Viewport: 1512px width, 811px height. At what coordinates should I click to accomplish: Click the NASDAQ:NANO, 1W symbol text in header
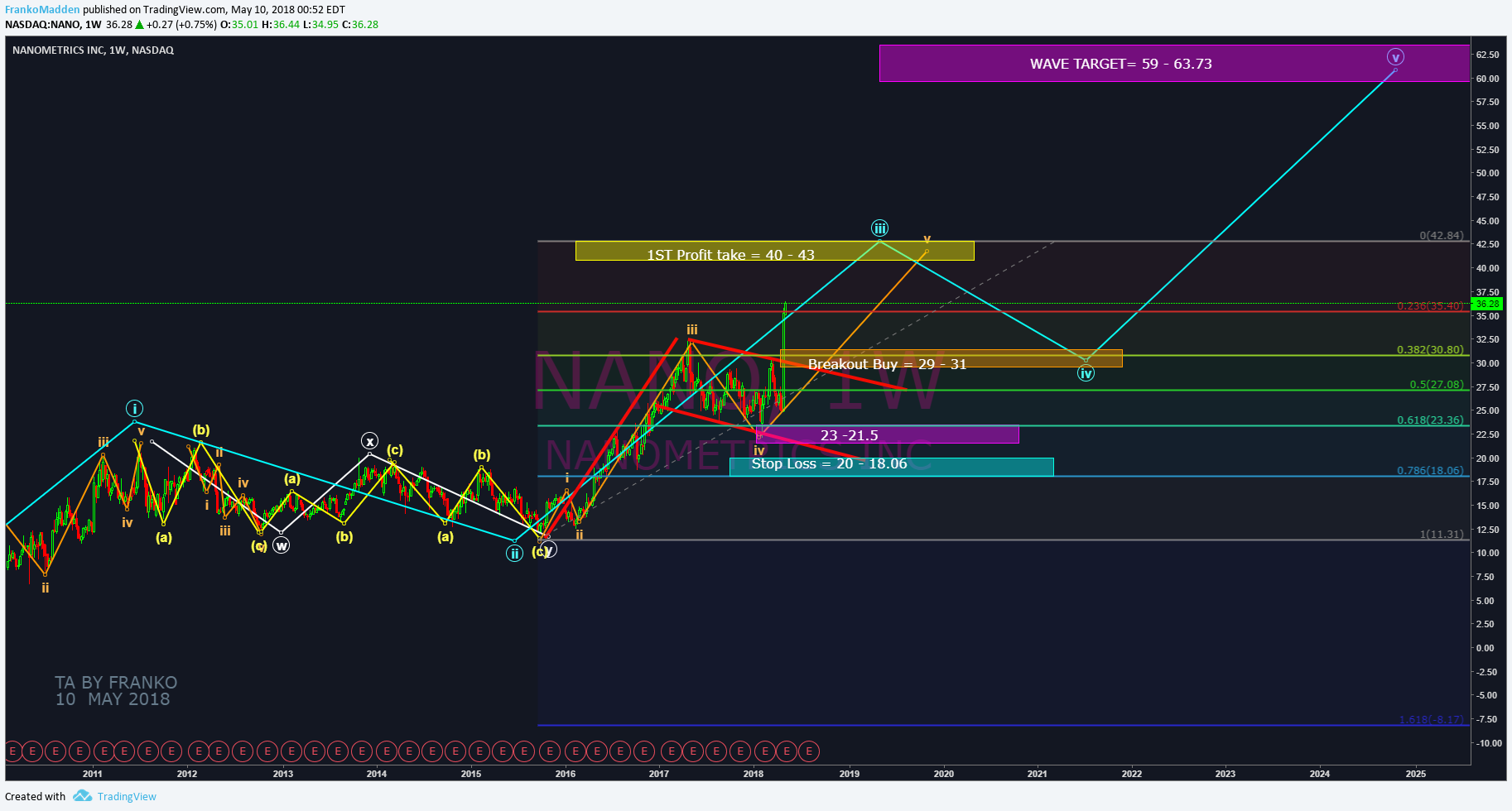53,25
